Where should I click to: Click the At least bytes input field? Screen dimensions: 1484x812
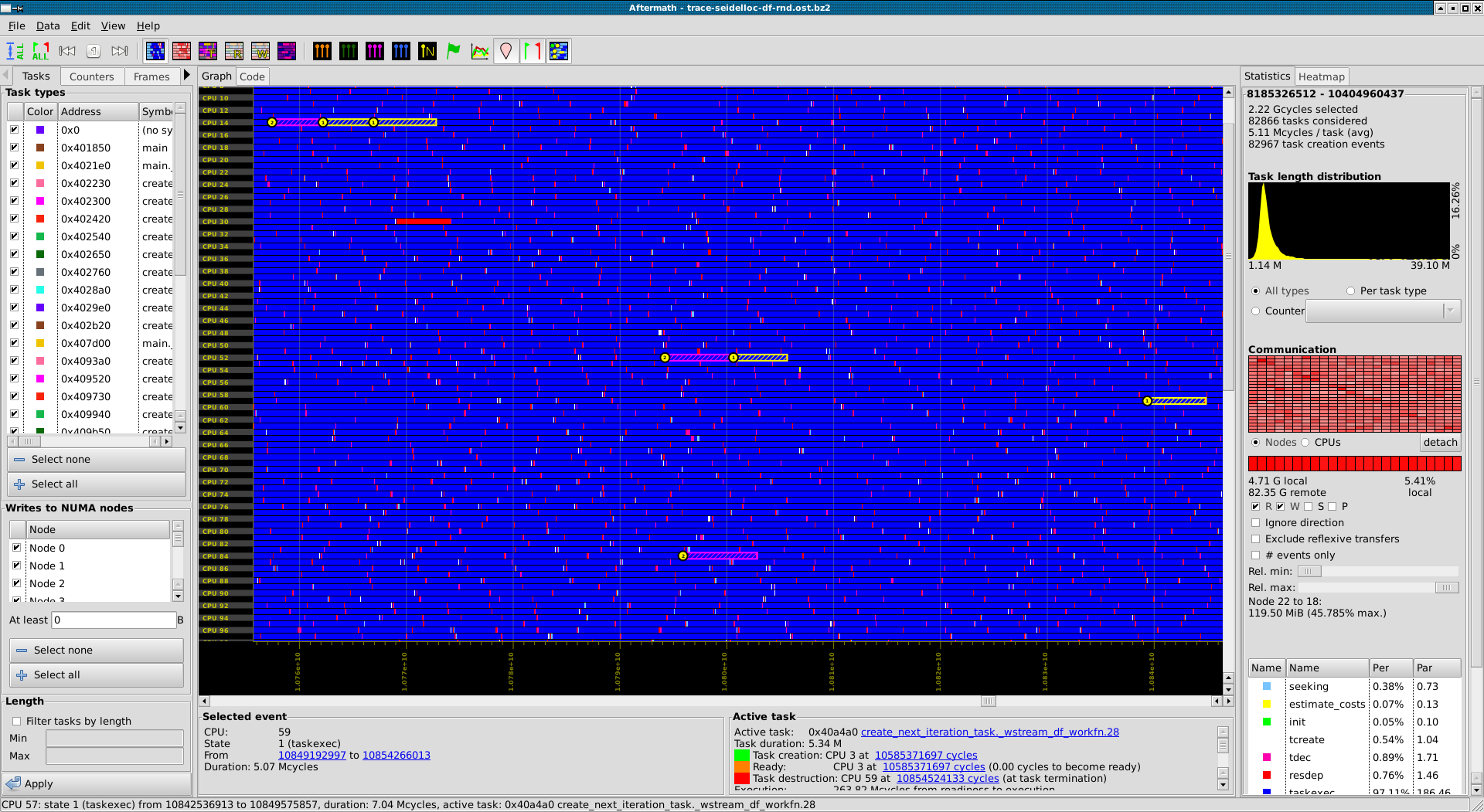click(114, 620)
